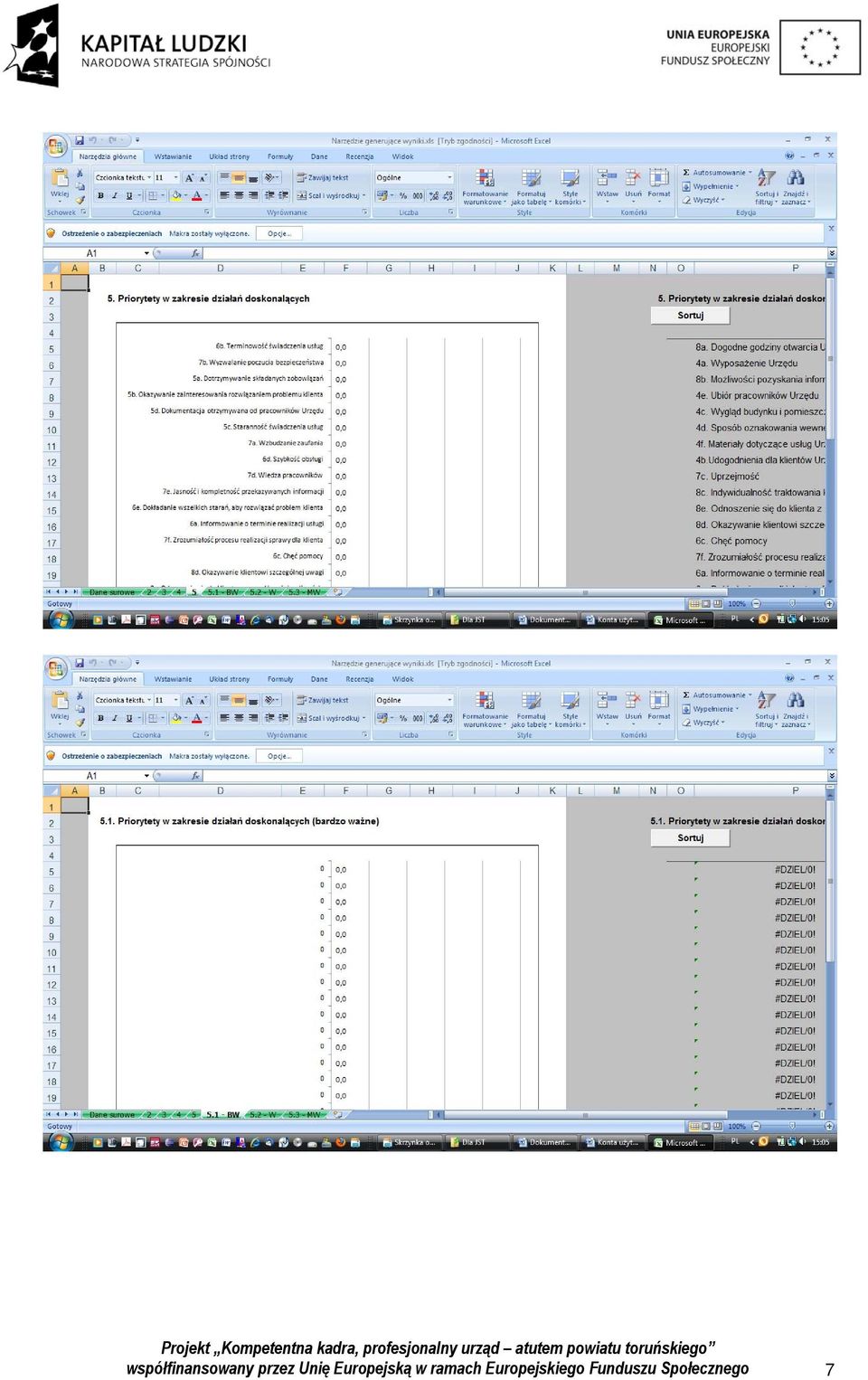Click zoom slider in bottom Excel status bar
This screenshot has width=868, height=1380.
pos(792,1126)
